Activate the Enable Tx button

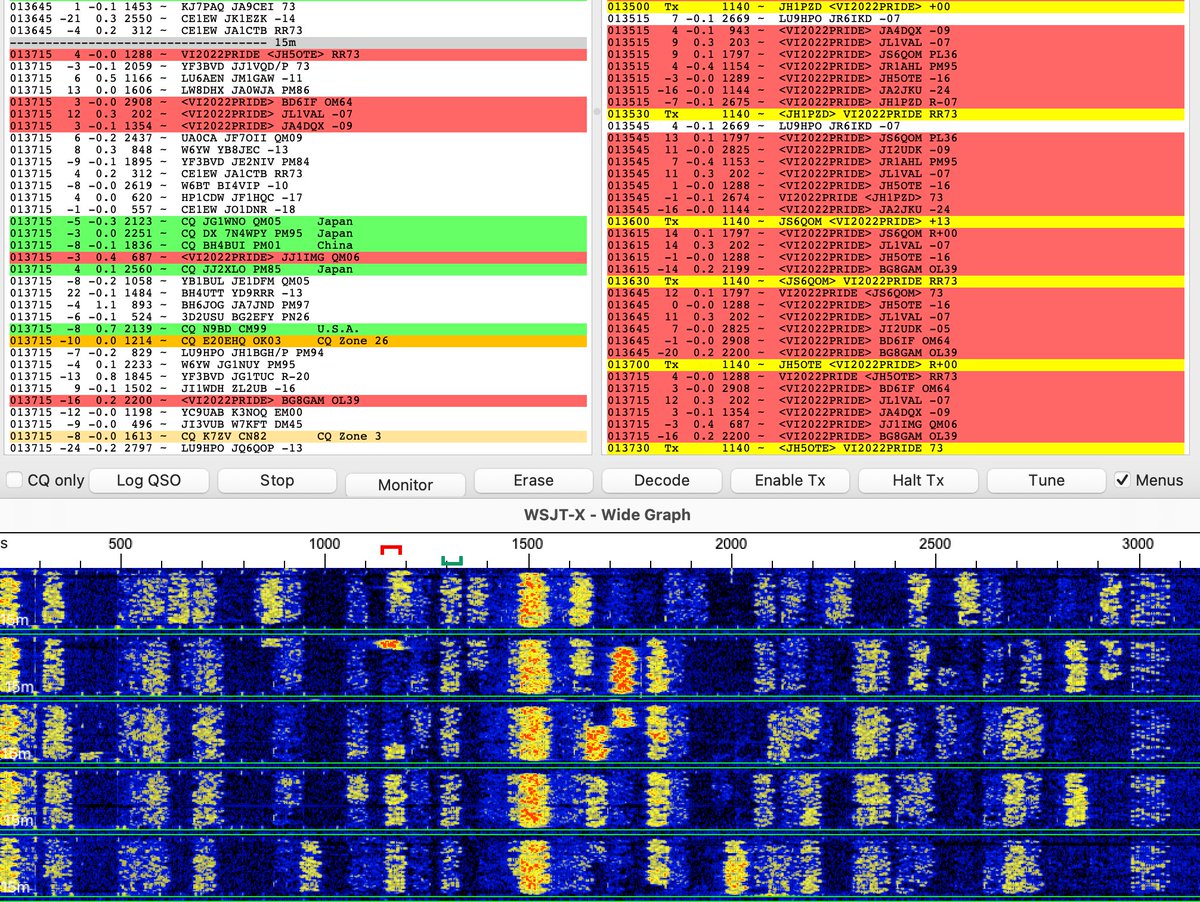790,480
